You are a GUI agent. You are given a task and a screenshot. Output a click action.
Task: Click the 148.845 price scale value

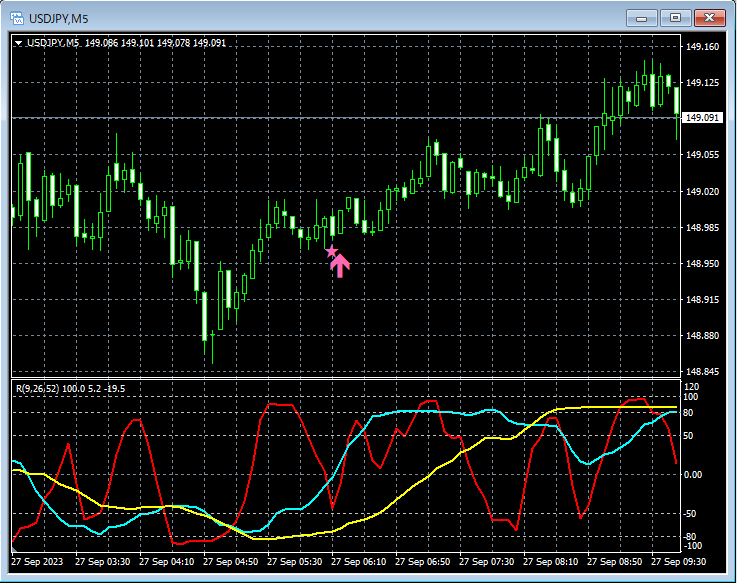click(702, 372)
